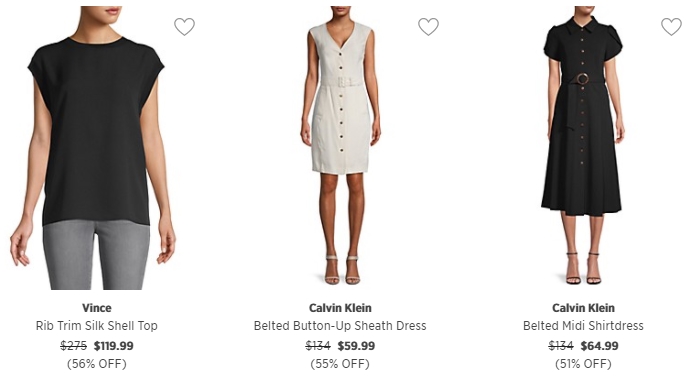686x378 pixels.
Task: Toggle heart on Belted Midi Shirtdress
Action: pos(672,27)
